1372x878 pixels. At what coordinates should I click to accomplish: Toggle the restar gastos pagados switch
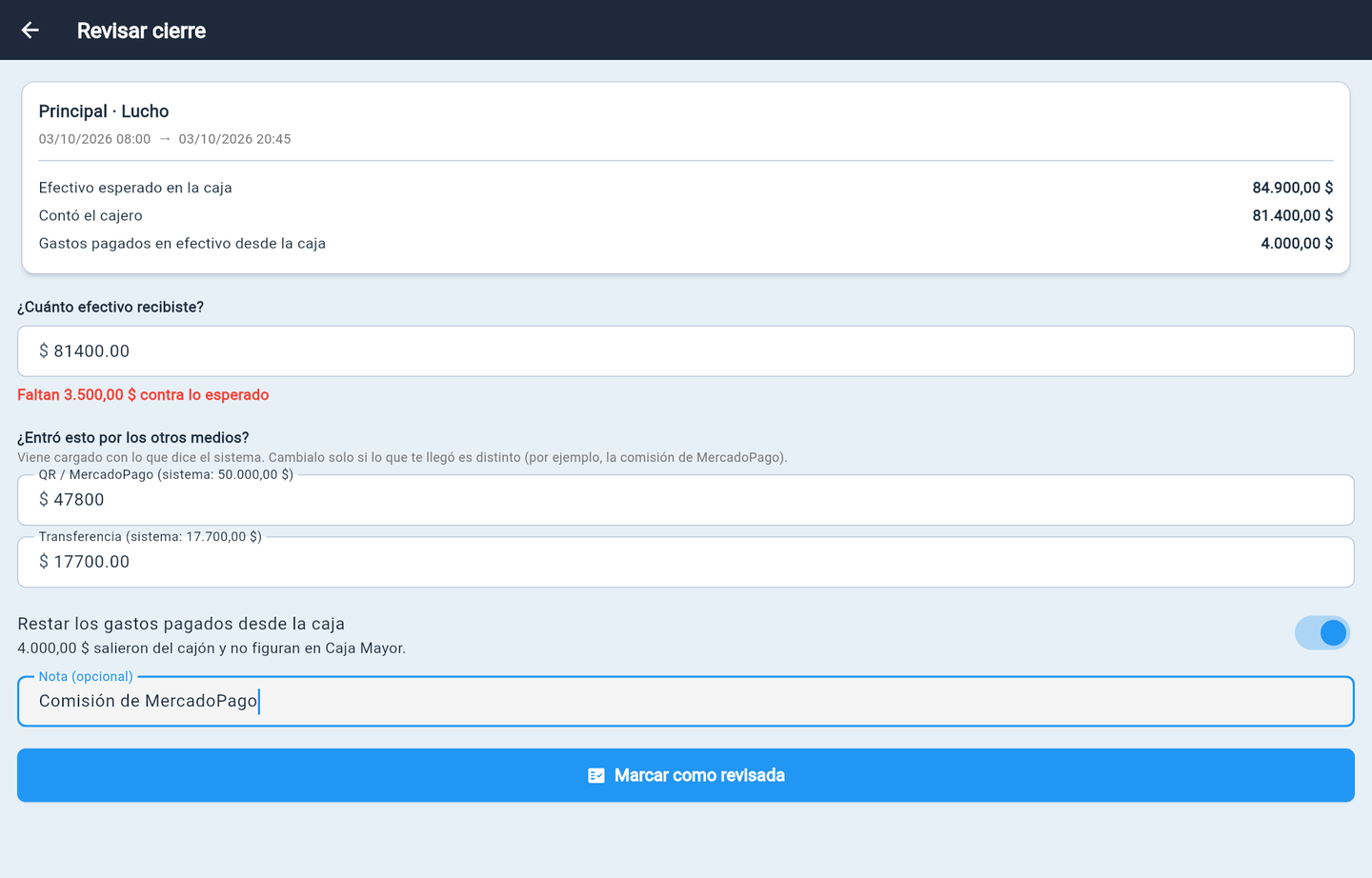pos(1322,632)
